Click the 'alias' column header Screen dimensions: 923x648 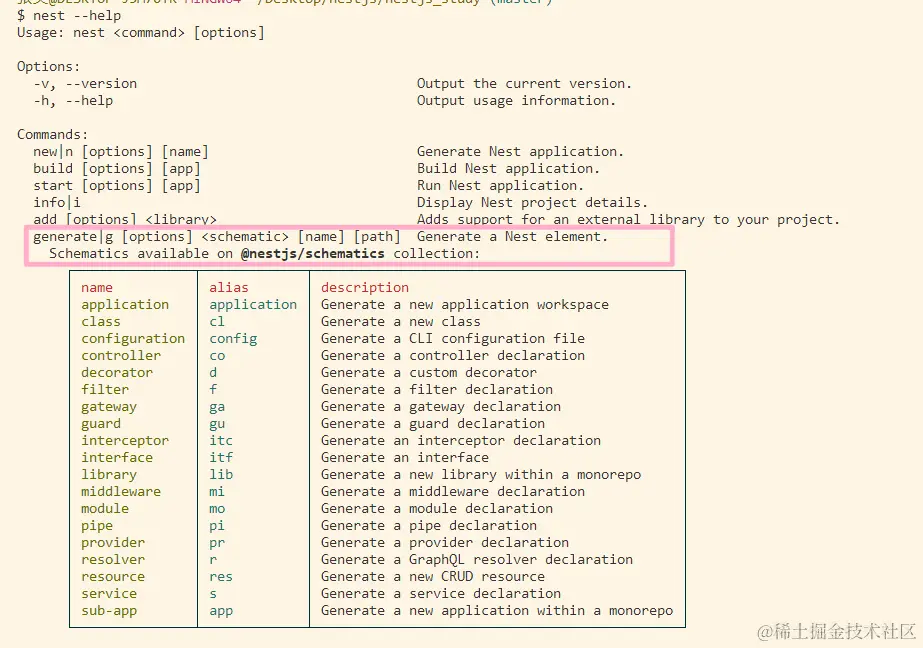229,288
